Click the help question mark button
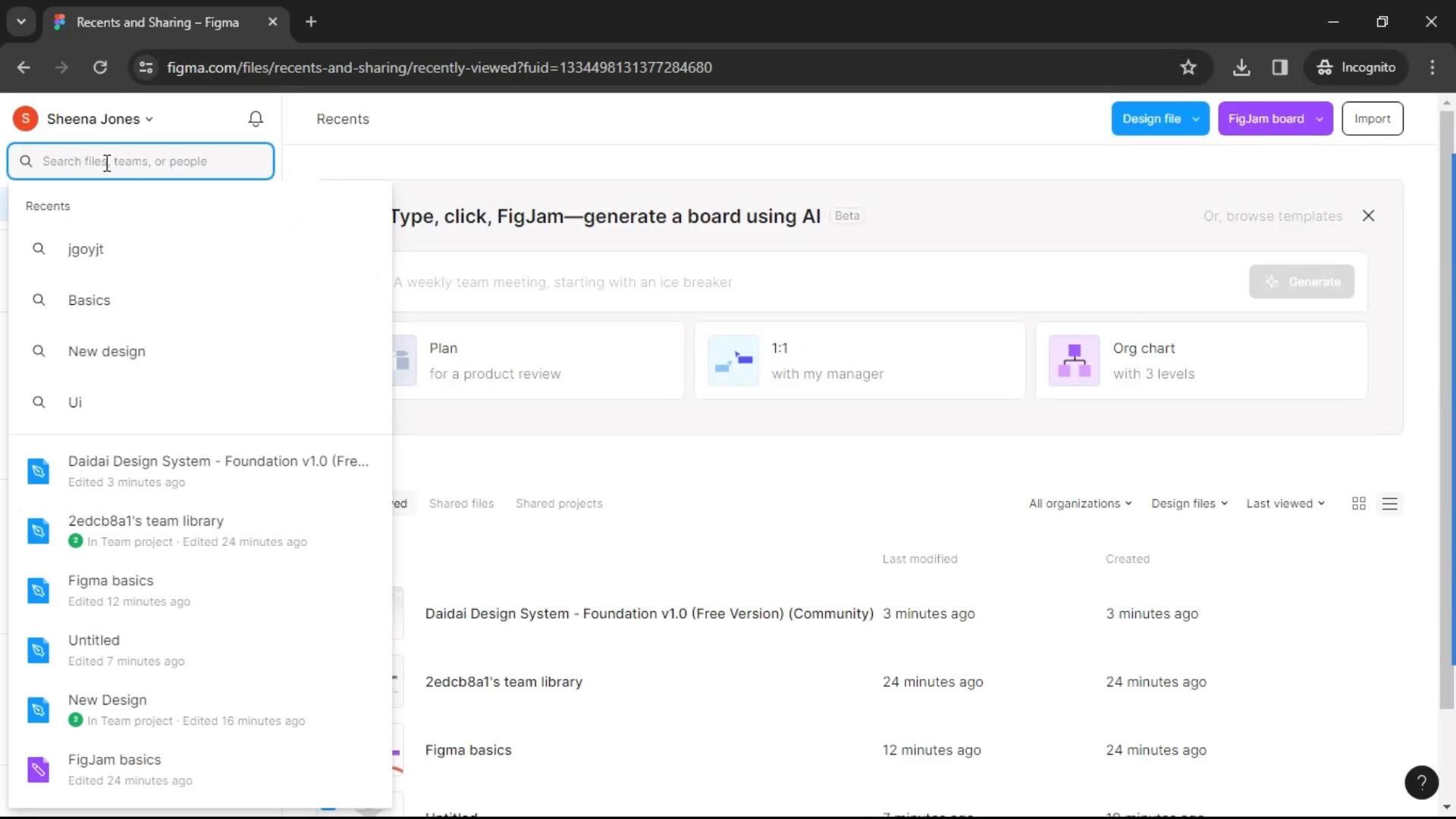Image resolution: width=1456 pixels, height=819 pixels. (1421, 783)
